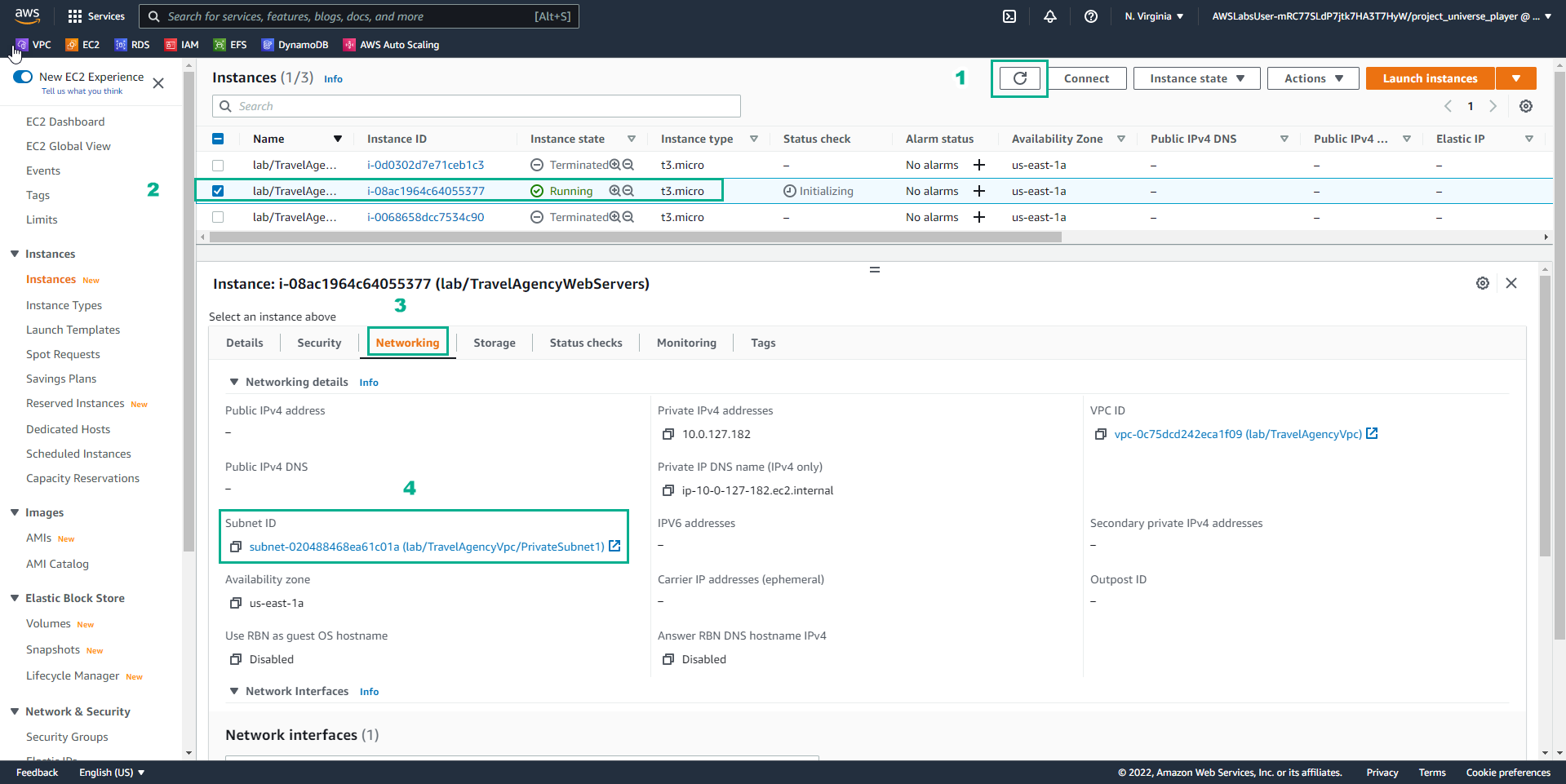Collapse the Network Interfaces section

point(234,691)
